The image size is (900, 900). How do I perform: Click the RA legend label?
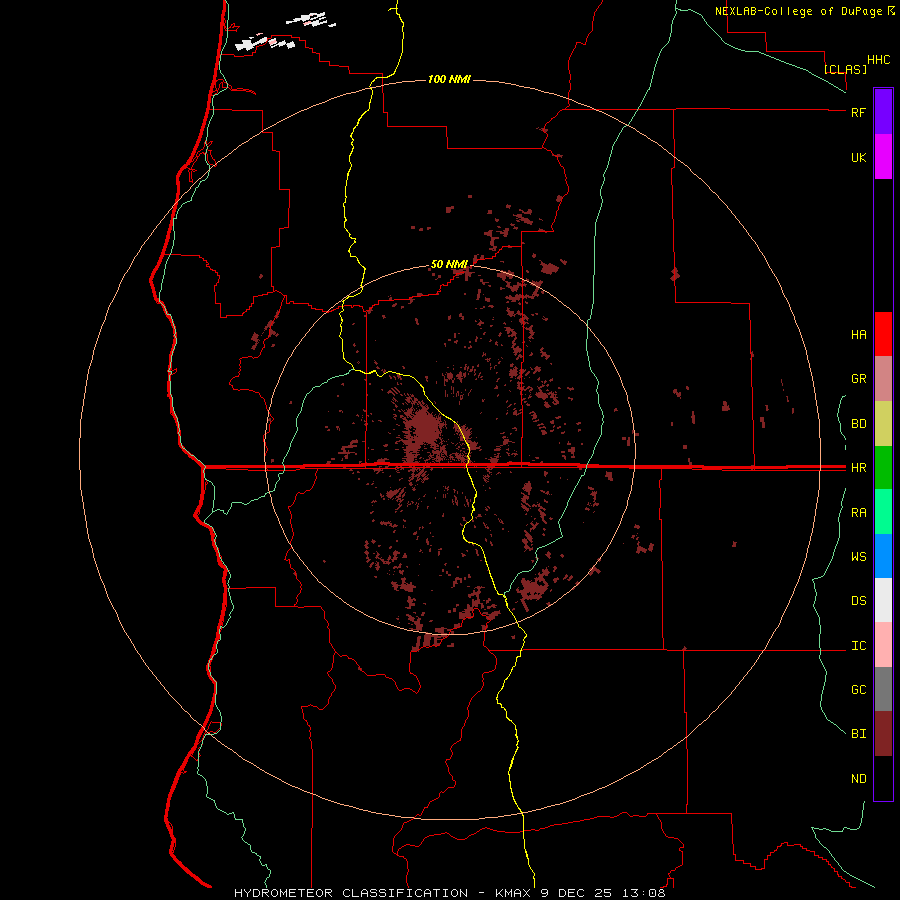858,513
